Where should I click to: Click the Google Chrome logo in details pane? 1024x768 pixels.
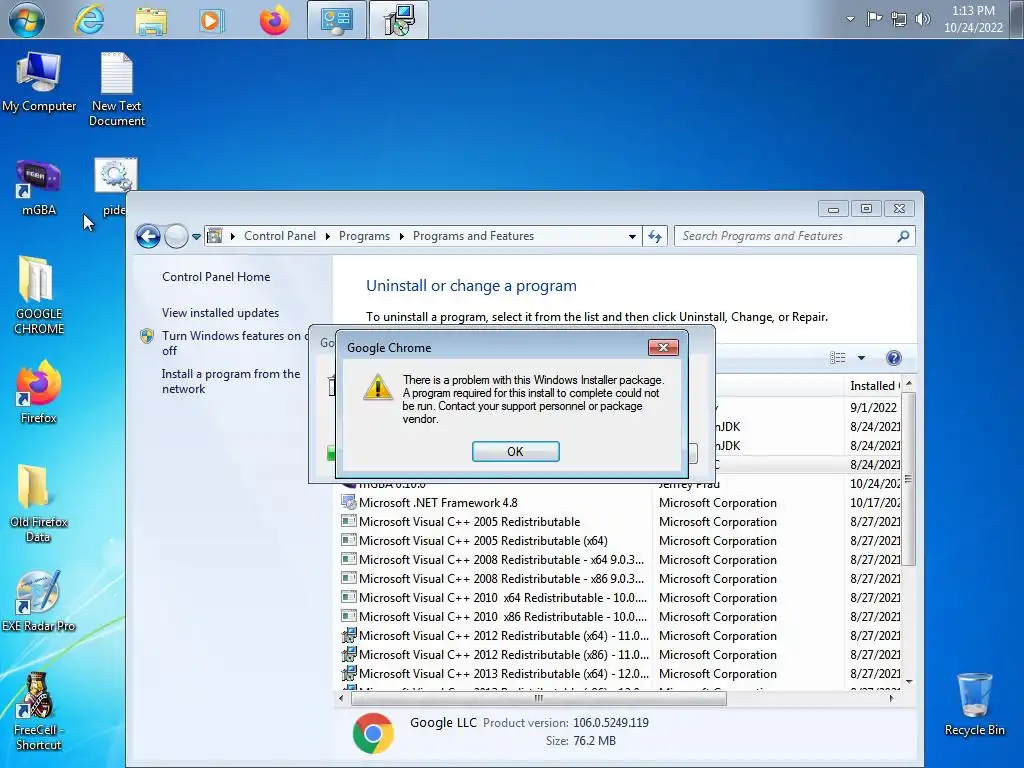click(373, 733)
